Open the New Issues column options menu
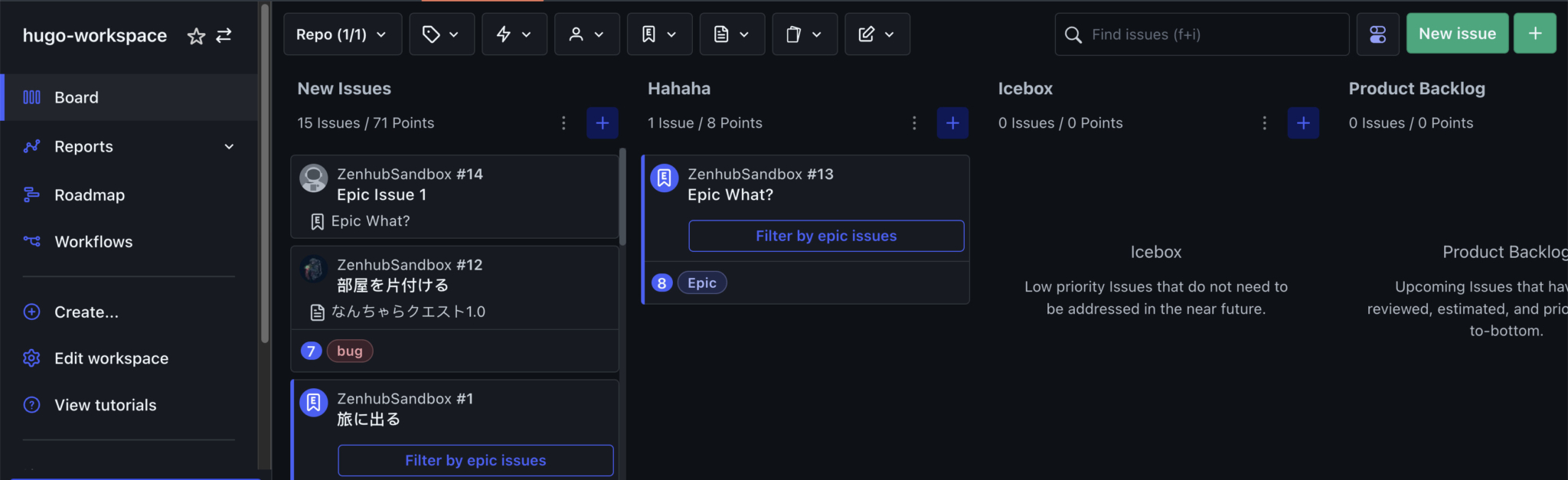Viewport: 1568px width, 480px height. 563,122
